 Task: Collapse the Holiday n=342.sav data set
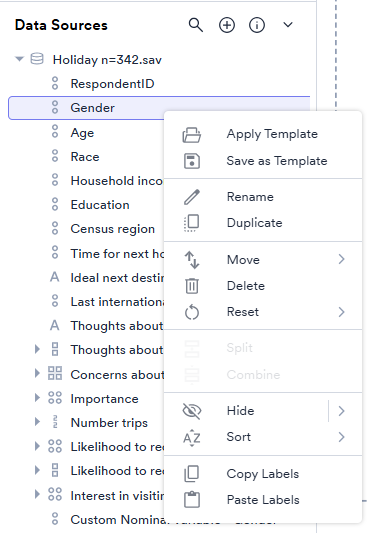pos(19,59)
